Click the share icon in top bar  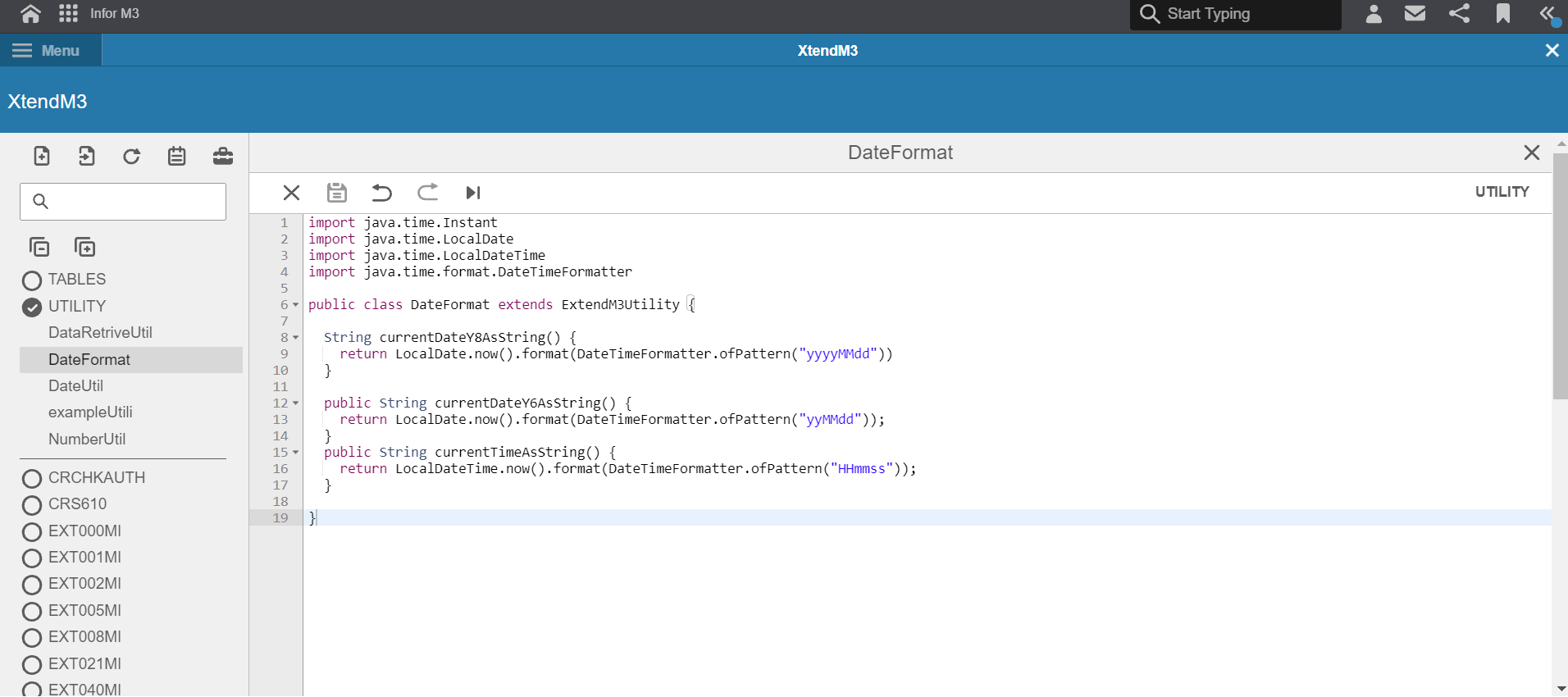[x=1459, y=13]
